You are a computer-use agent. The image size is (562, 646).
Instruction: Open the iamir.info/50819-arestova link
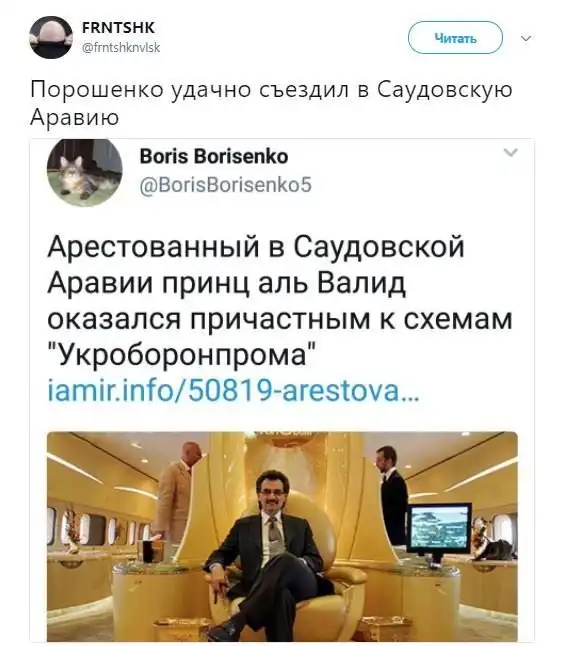pos(234,391)
